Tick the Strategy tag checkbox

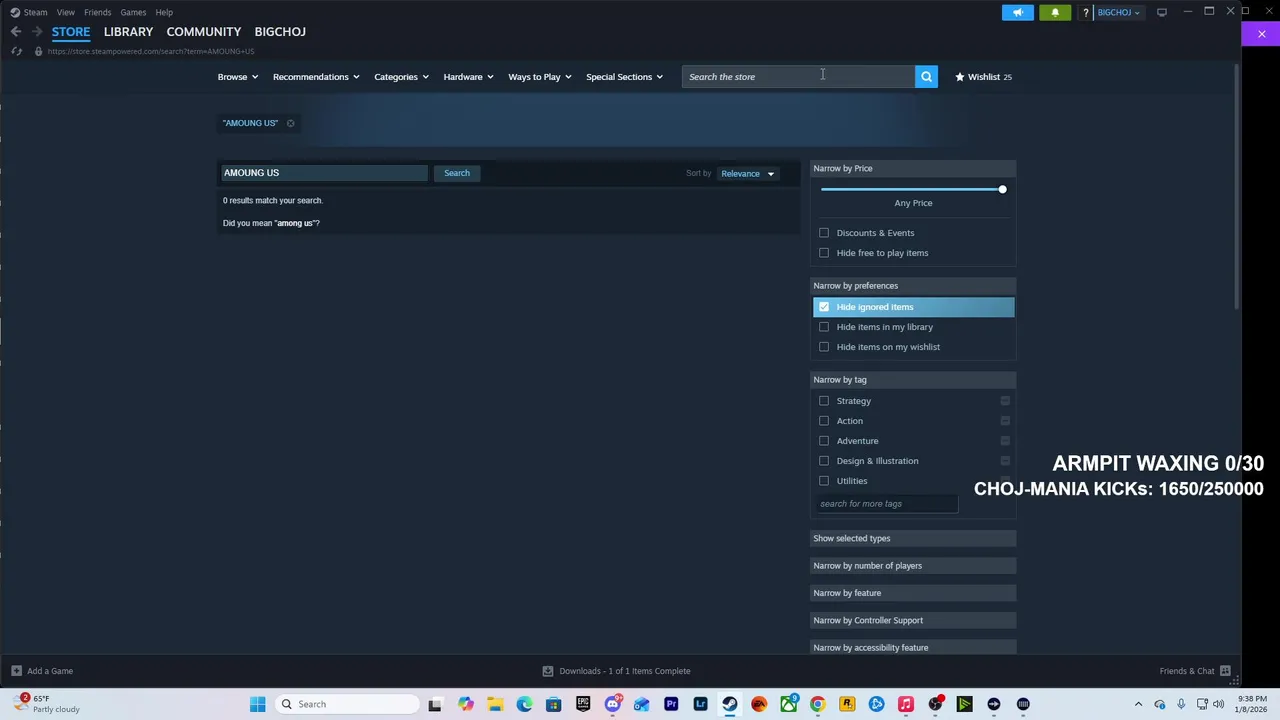coord(824,401)
